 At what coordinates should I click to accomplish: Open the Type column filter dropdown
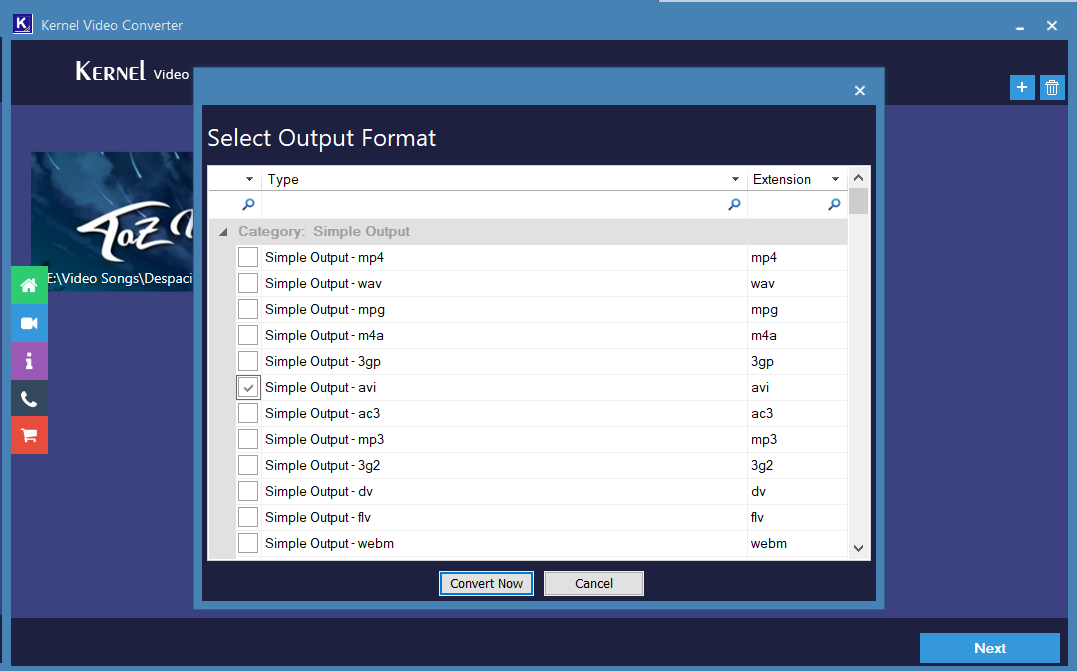coord(735,179)
